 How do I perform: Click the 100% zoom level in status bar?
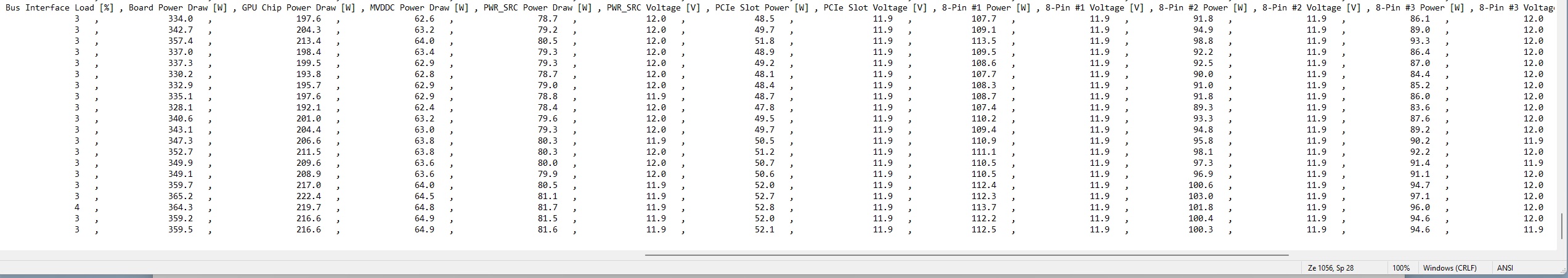[1401, 268]
